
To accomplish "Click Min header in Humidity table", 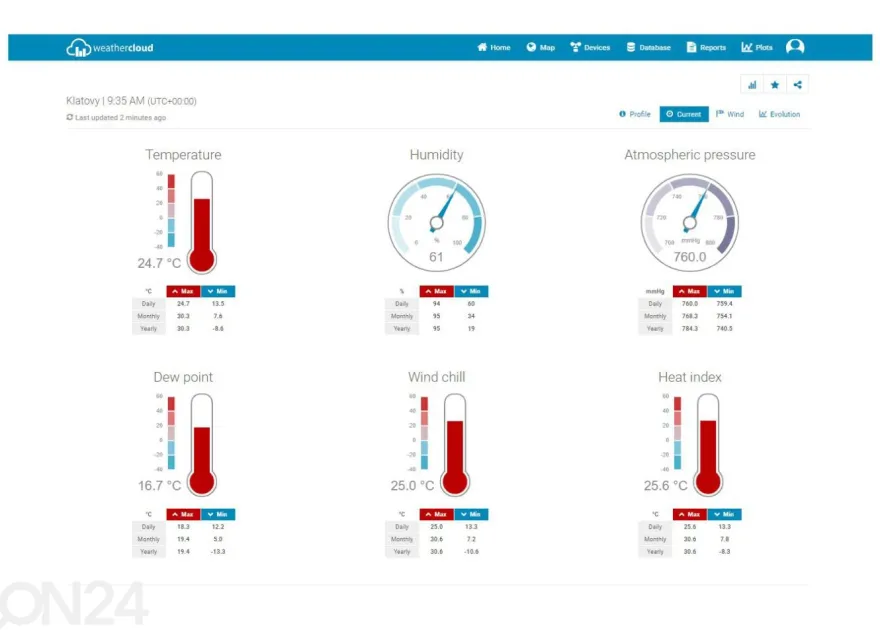I will (x=471, y=291).
